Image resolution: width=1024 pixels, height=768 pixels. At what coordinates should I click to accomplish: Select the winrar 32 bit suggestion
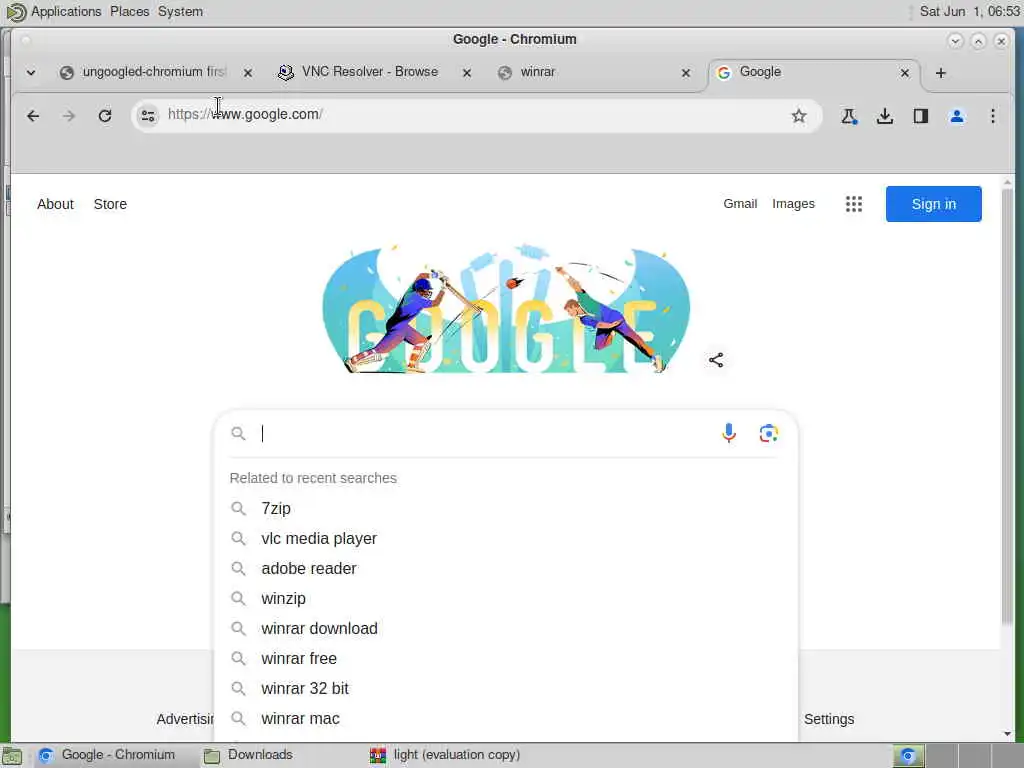pyautogui.click(x=506, y=688)
